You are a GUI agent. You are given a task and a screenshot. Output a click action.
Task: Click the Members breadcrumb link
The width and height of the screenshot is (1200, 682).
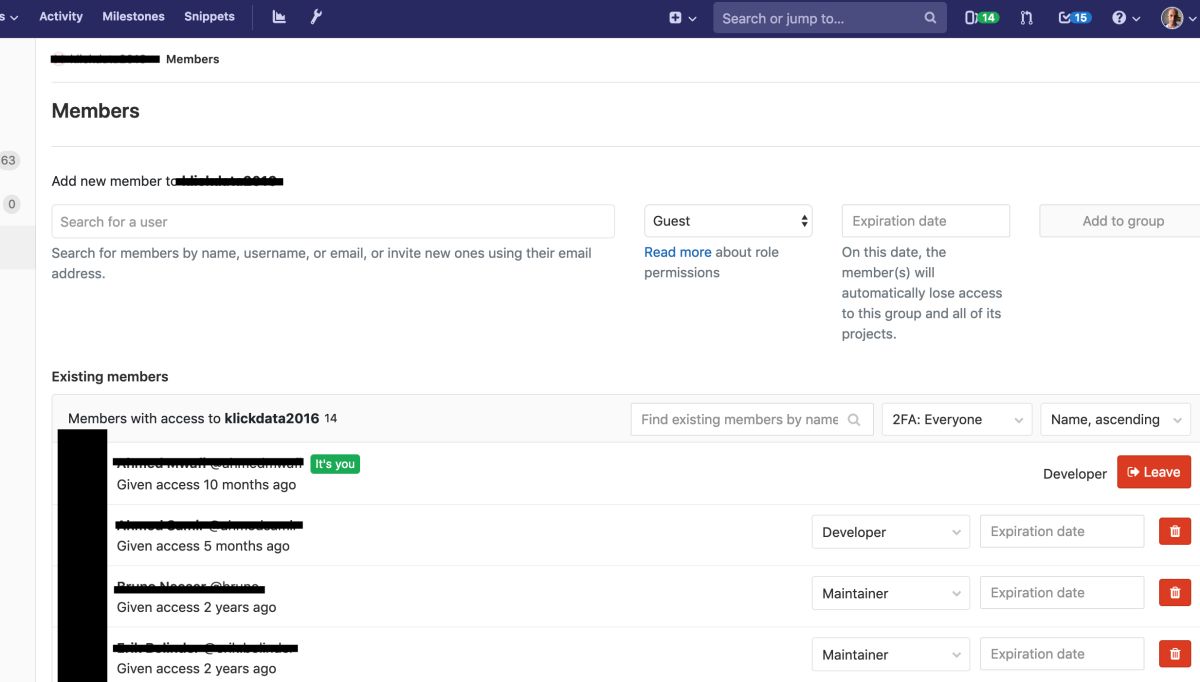point(192,59)
